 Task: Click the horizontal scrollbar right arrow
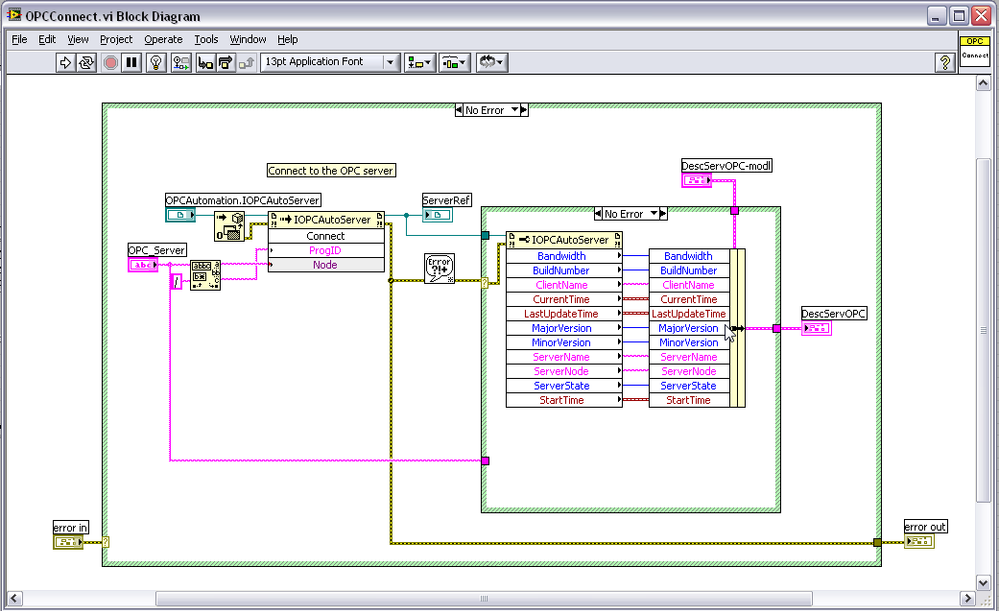pos(968,598)
